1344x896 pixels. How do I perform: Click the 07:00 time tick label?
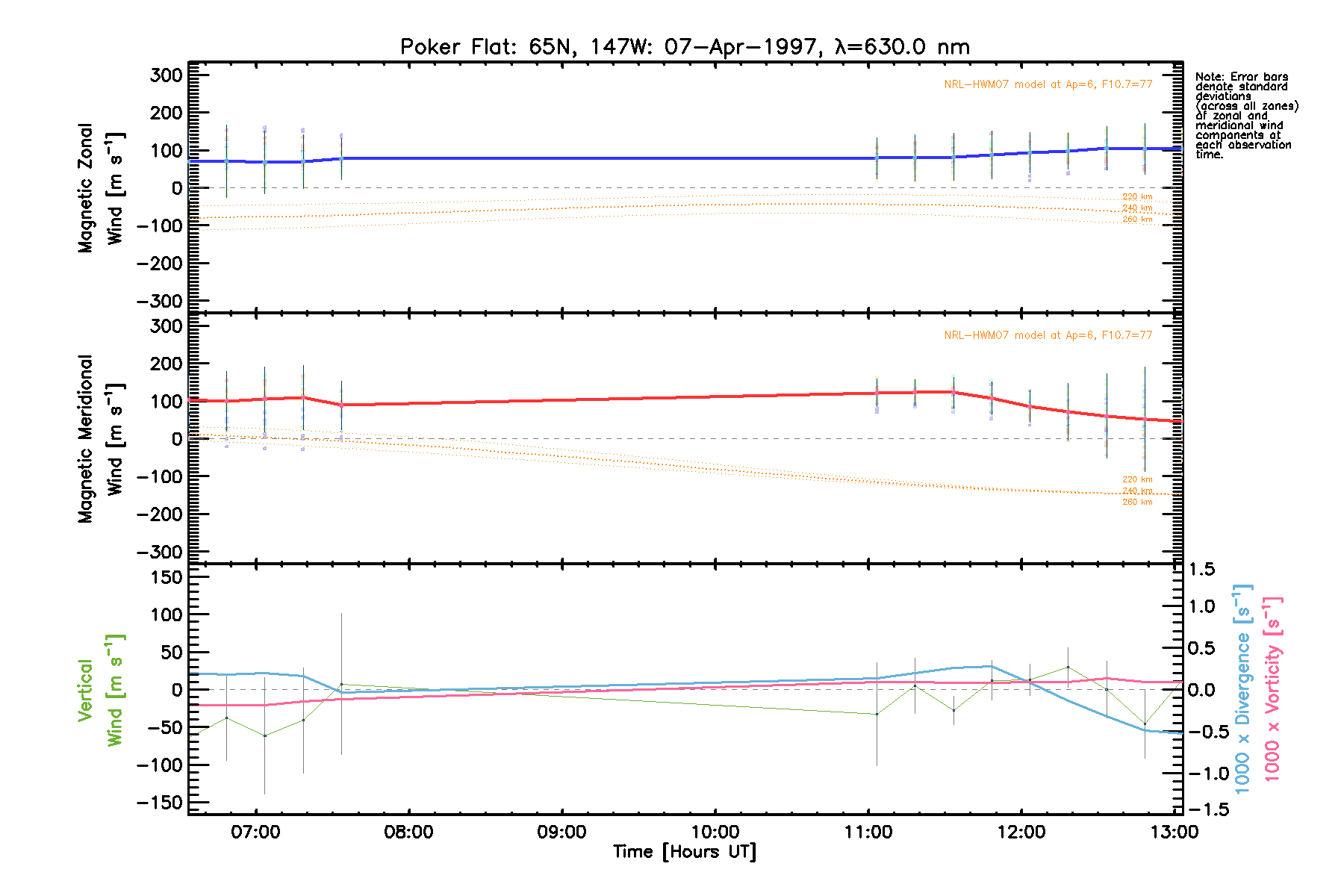pyautogui.click(x=255, y=832)
